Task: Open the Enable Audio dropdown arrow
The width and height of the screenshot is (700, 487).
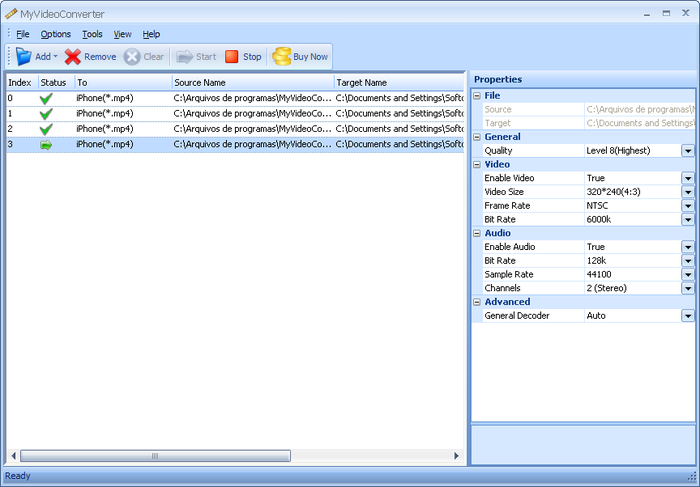Action: pos(688,247)
